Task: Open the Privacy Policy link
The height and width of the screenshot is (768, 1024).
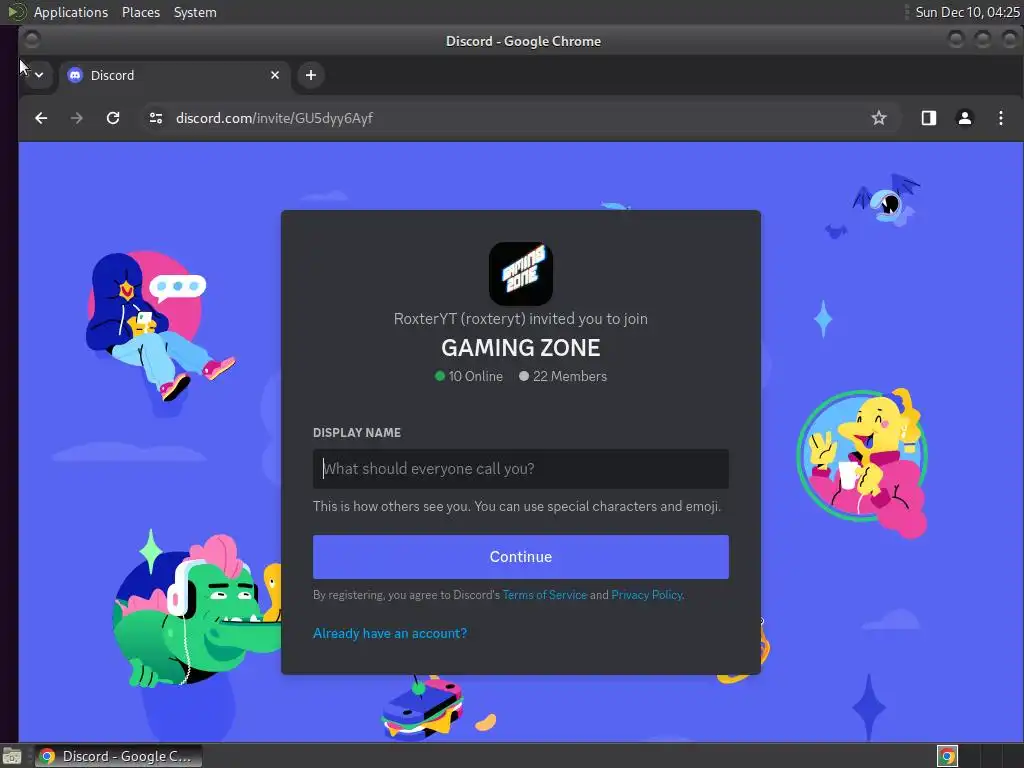Action: click(647, 595)
